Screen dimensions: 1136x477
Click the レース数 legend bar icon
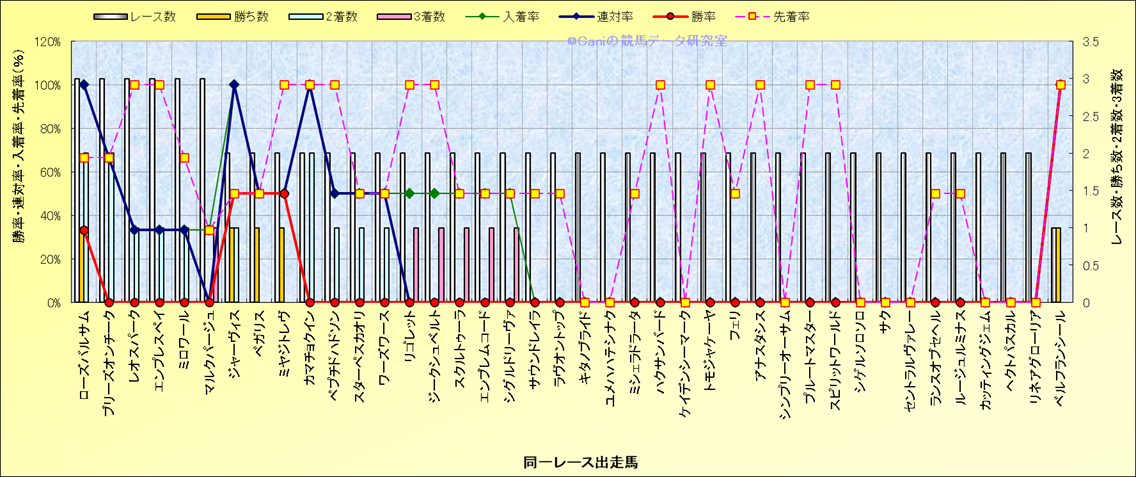110,16
